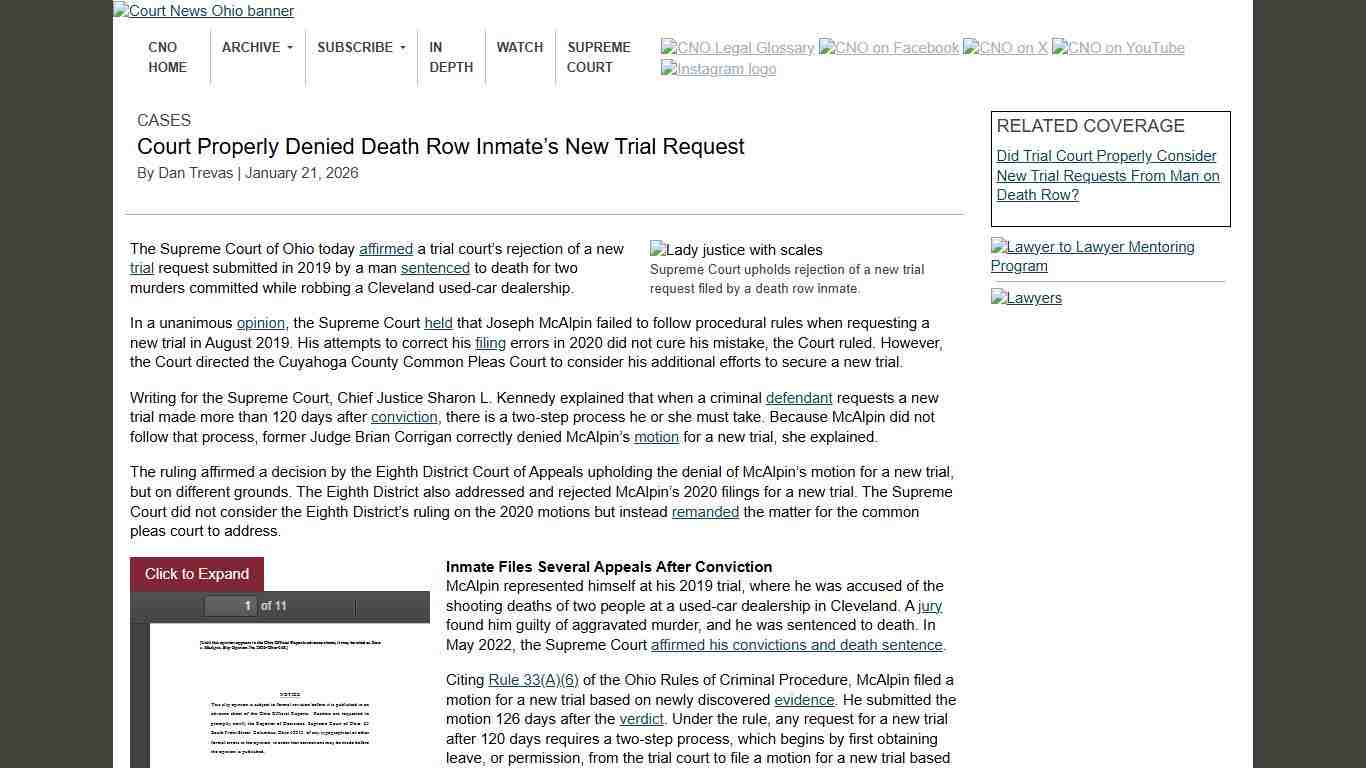This screenshot has width=1366, height=768.
Task: Follow the Rule 33(A)(6) link
Action: [533, 680]
